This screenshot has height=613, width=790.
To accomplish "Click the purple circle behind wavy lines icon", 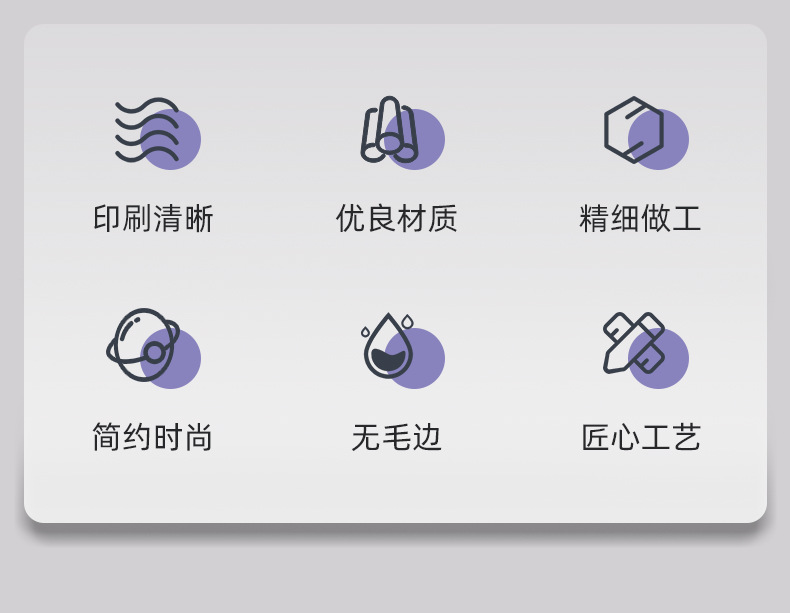I will [x=170, y=140].
